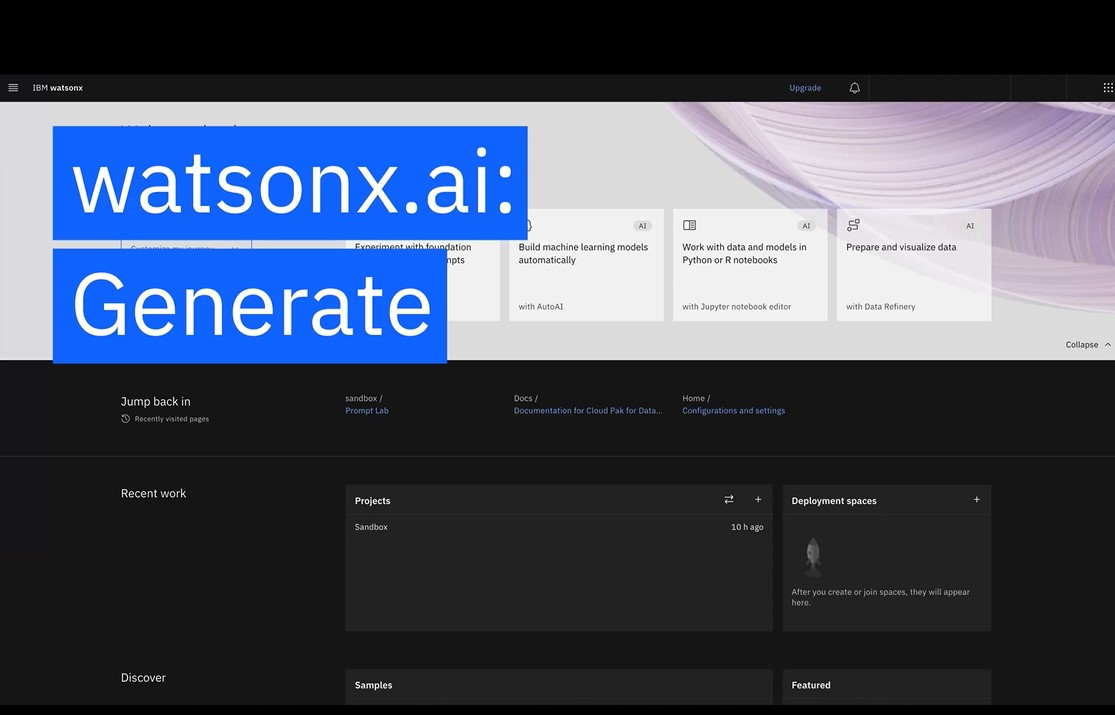Go to Configurations and settings link
Screen dimensions: 1115x715
click(733, 411)
